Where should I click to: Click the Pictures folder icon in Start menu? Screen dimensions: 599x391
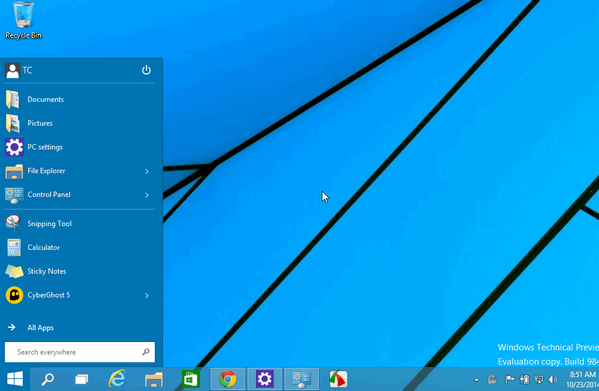coord(13,123)
